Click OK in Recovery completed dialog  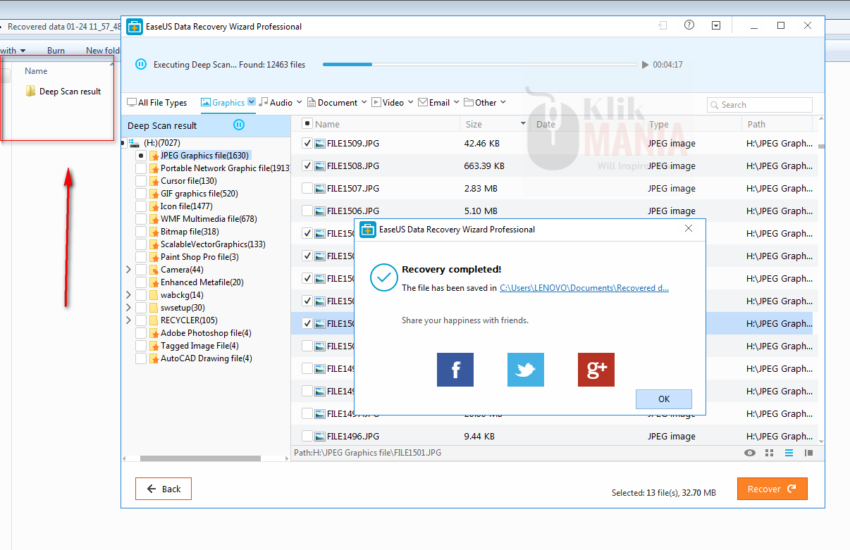tap(664, 399)
